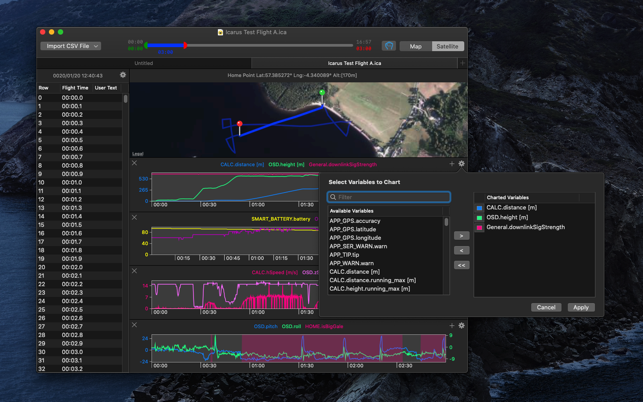Select the Icarus Test Flight A.ica tab
Screen dimensions: 643x402
(x=354, y=63)
